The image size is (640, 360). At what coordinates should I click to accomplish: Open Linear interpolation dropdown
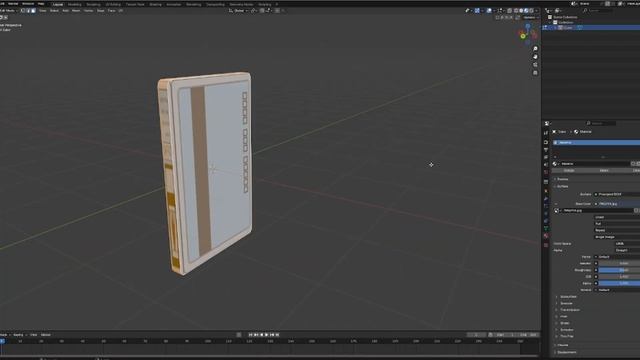click(x=617, y=217)
